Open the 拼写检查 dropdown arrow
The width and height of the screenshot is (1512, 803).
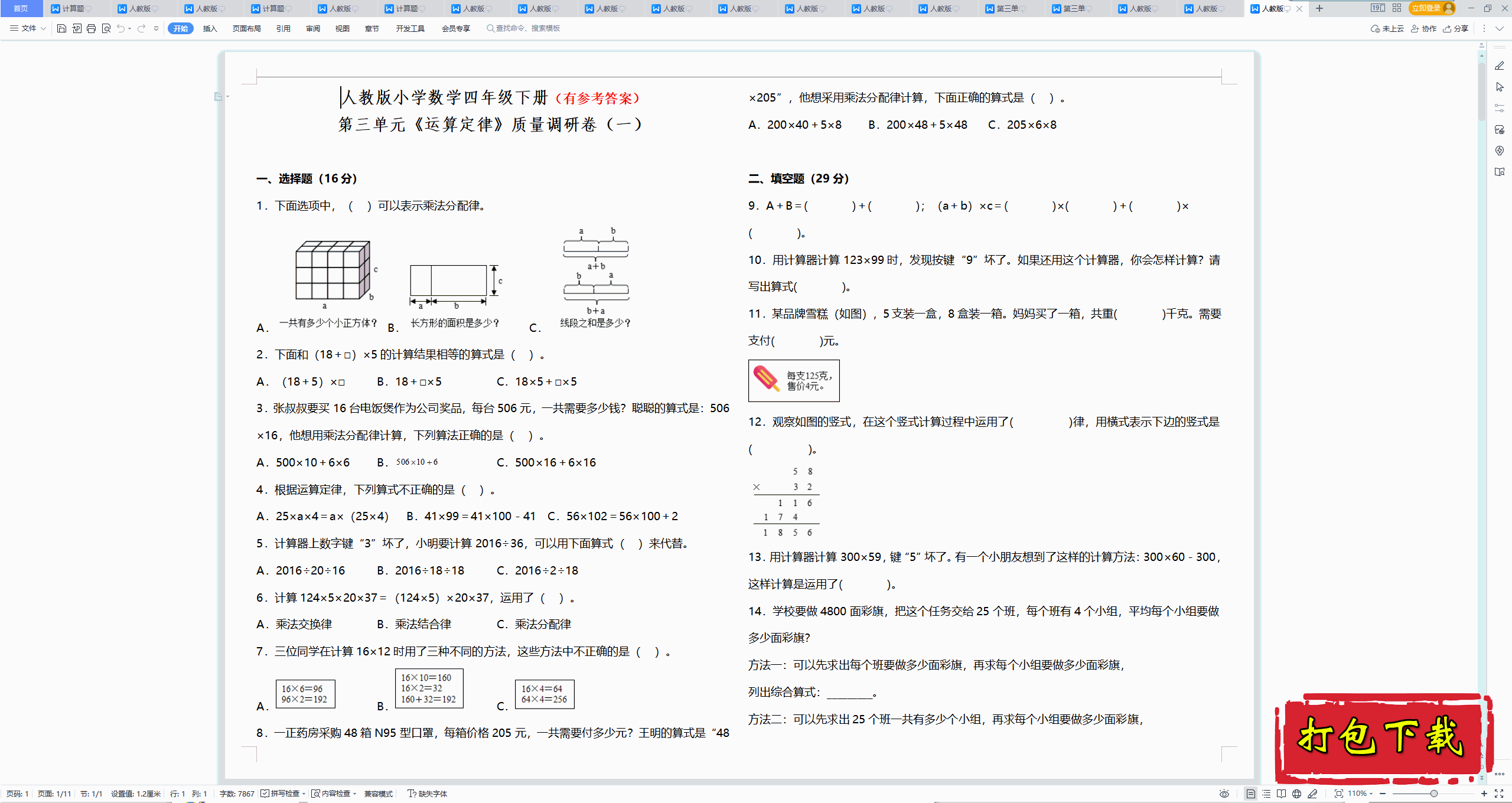pos(304,794)
